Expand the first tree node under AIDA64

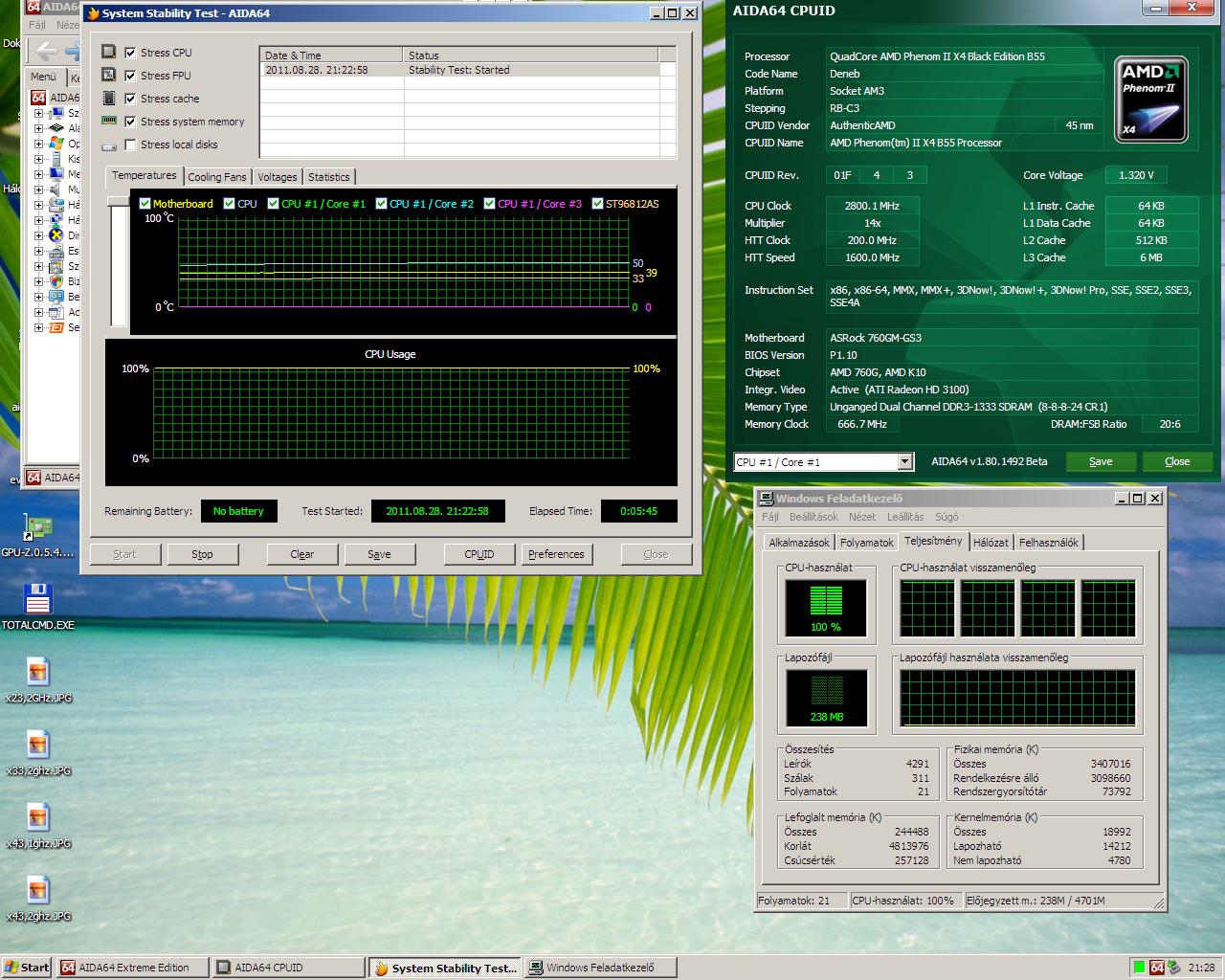point(38,113)
